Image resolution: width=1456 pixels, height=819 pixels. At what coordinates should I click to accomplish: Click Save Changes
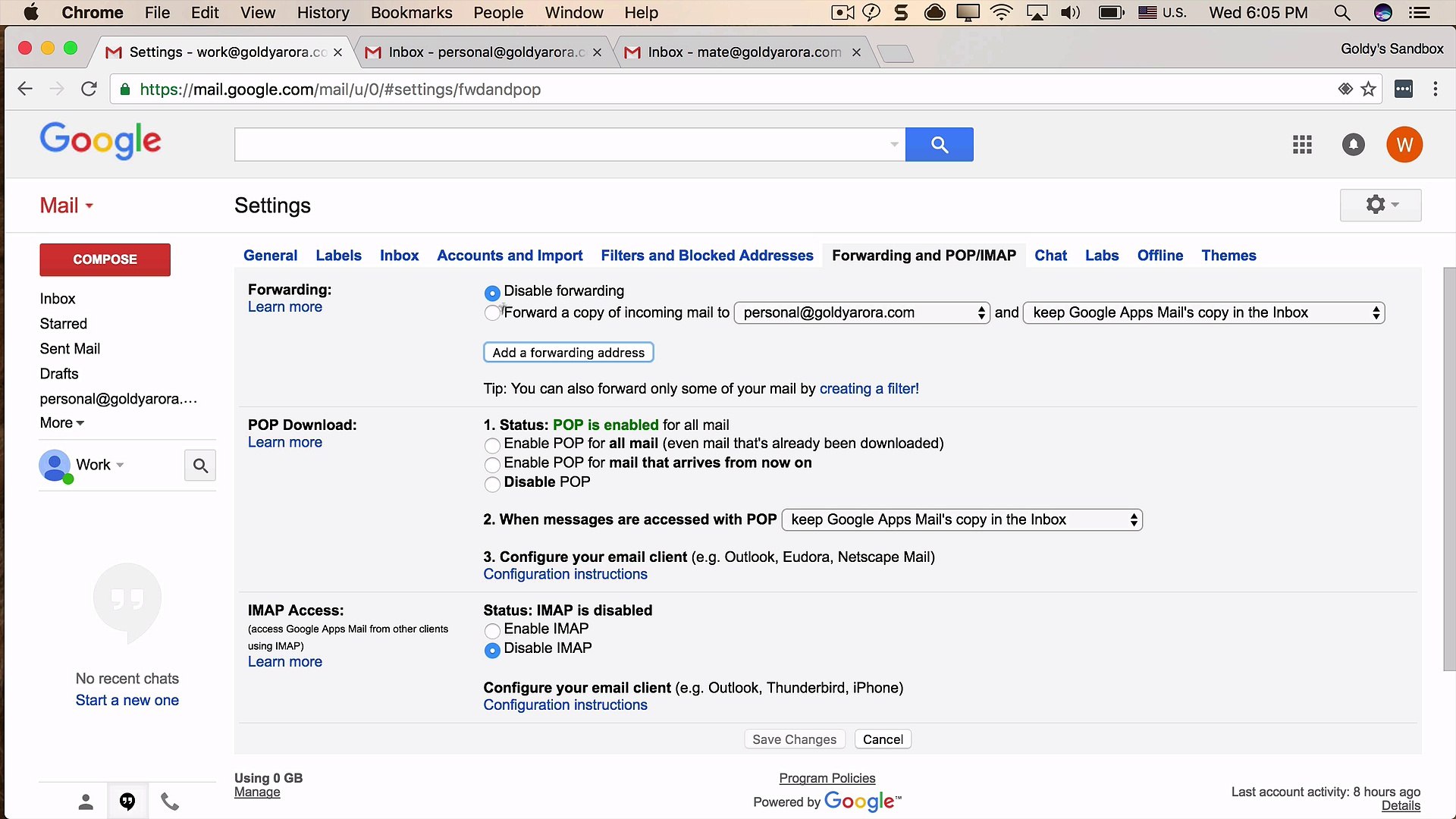pyautogui.click(x=794, y=739)
